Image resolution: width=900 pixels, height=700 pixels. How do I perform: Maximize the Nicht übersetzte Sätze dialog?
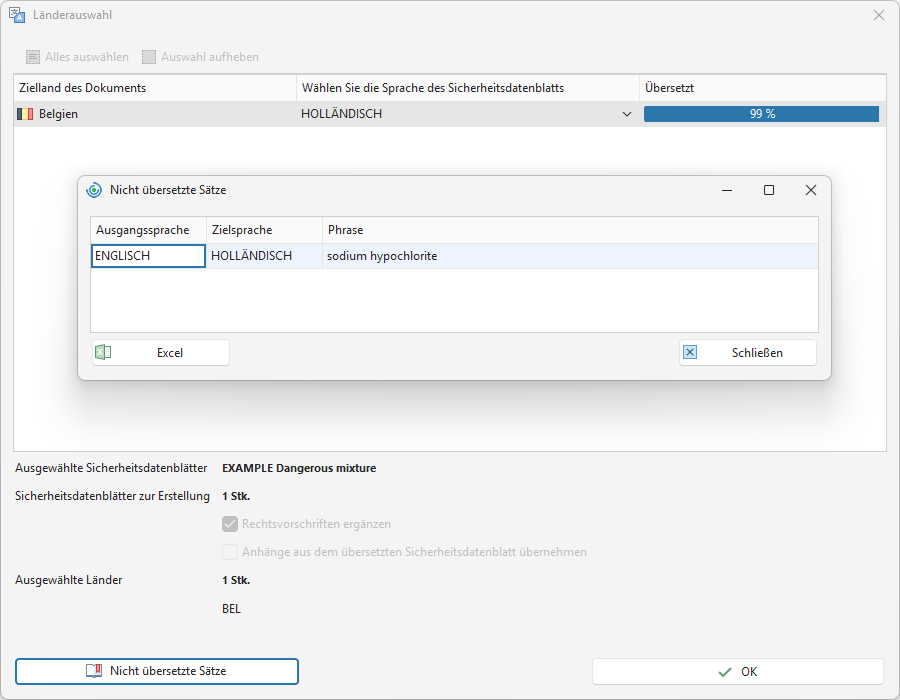(x=769, y=190)
